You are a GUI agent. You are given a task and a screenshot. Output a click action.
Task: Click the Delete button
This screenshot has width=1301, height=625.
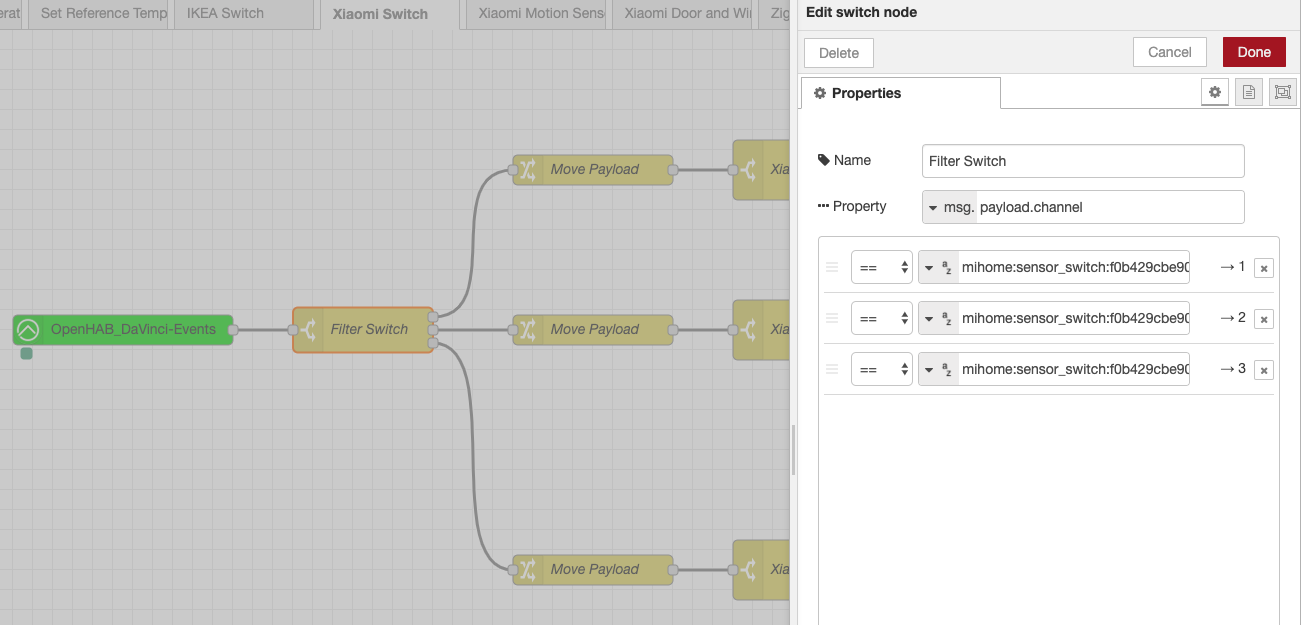click(x=838, y=53)
